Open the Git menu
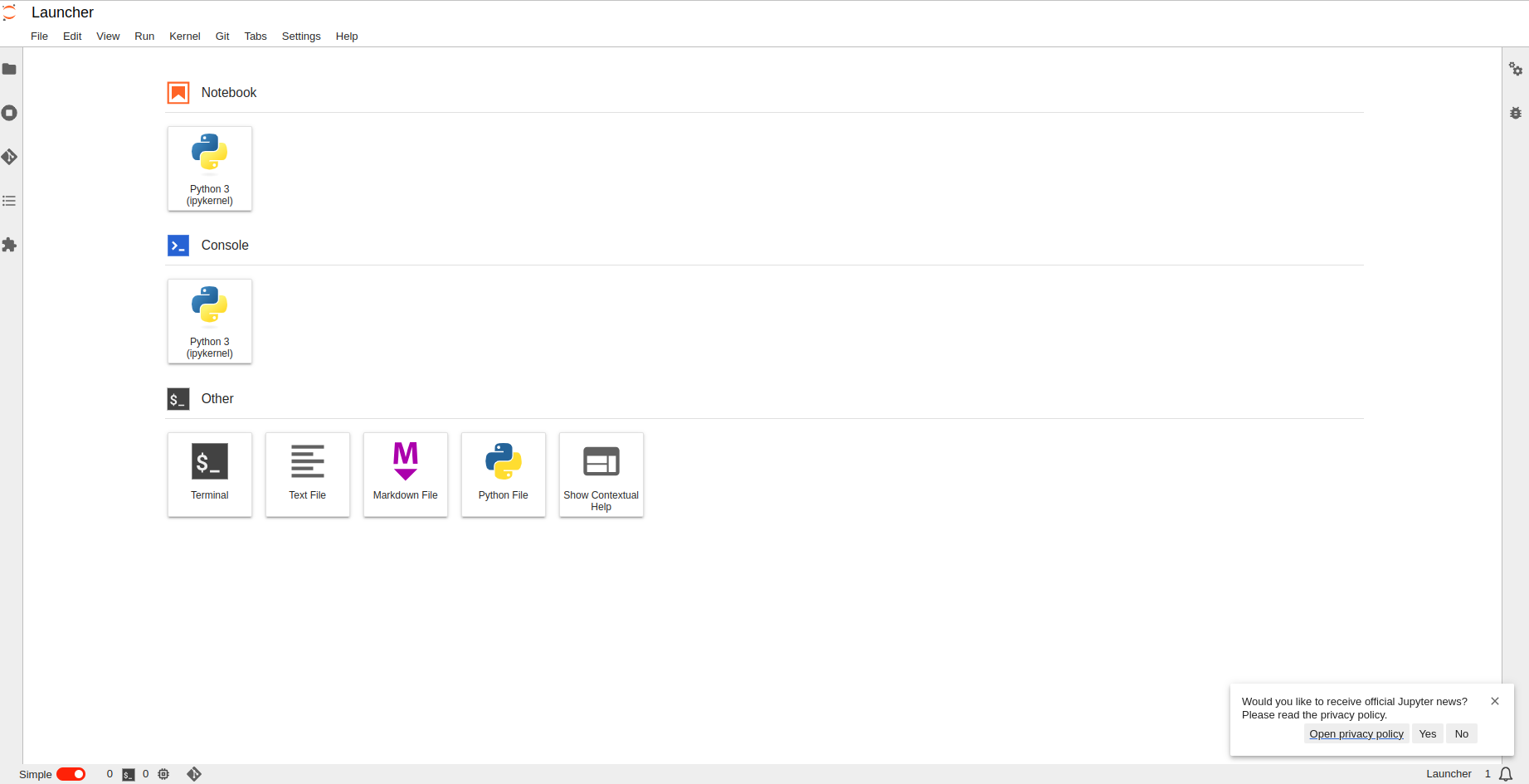Screen dimensions: 1529x784 click(x=222, y=37)
